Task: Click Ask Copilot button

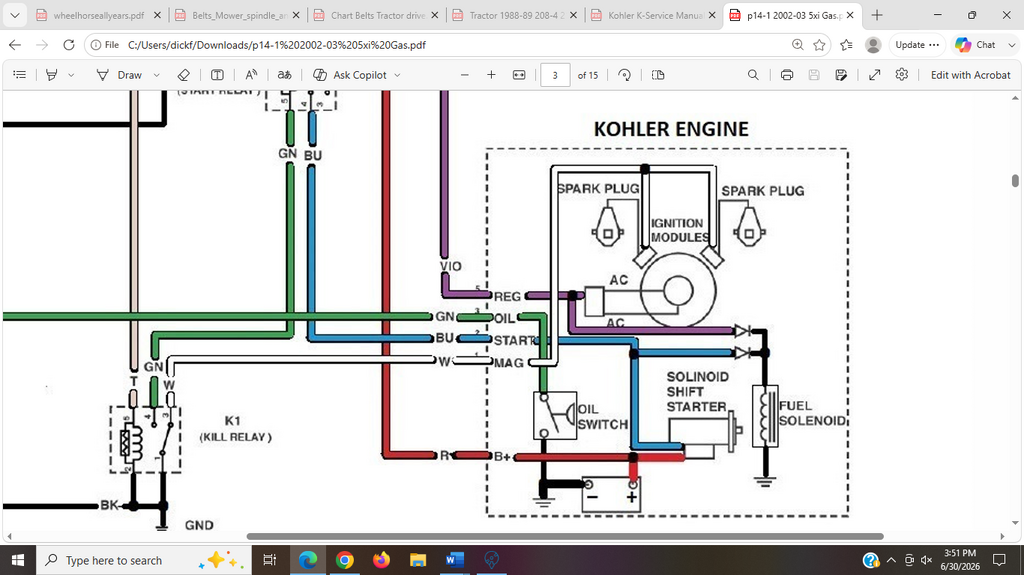Action: tap(350, 75)
